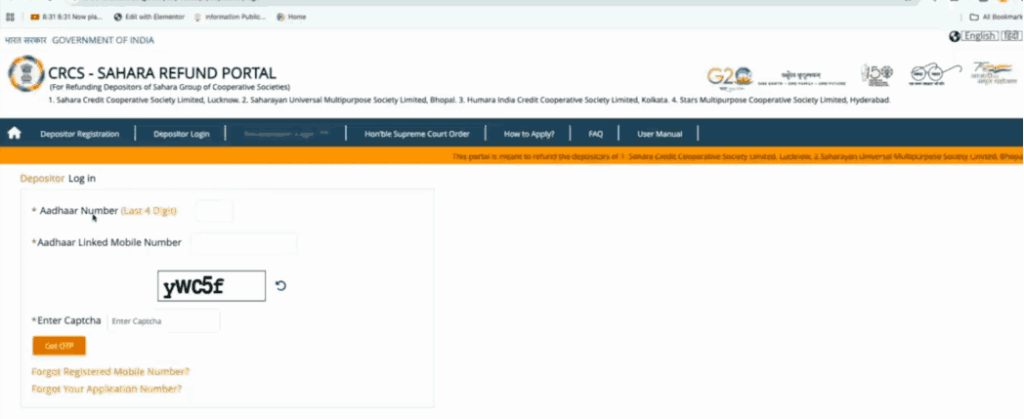This screenshot has width=1024, height=419.
Task: Click Forgot Registered Mobile Number link
Action: pos(110,372)
